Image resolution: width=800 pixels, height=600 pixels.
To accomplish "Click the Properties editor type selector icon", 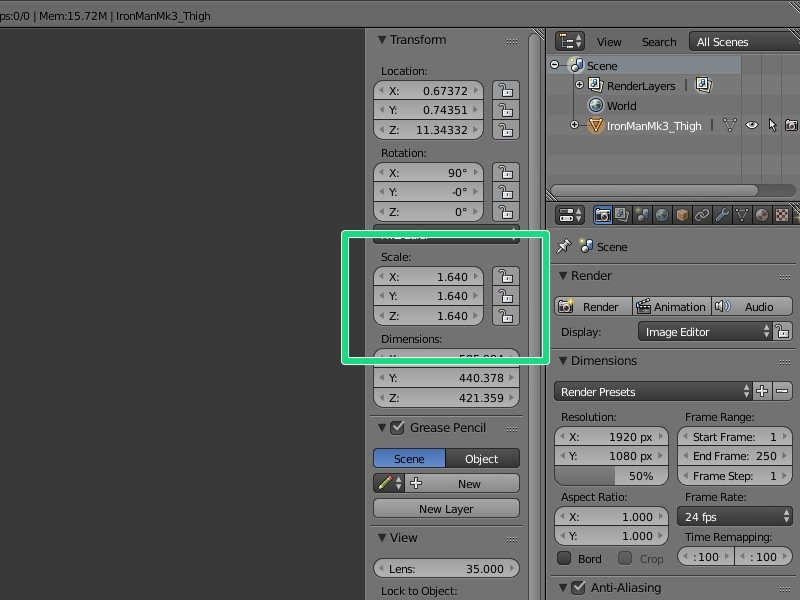I will [x=570, y=215].
